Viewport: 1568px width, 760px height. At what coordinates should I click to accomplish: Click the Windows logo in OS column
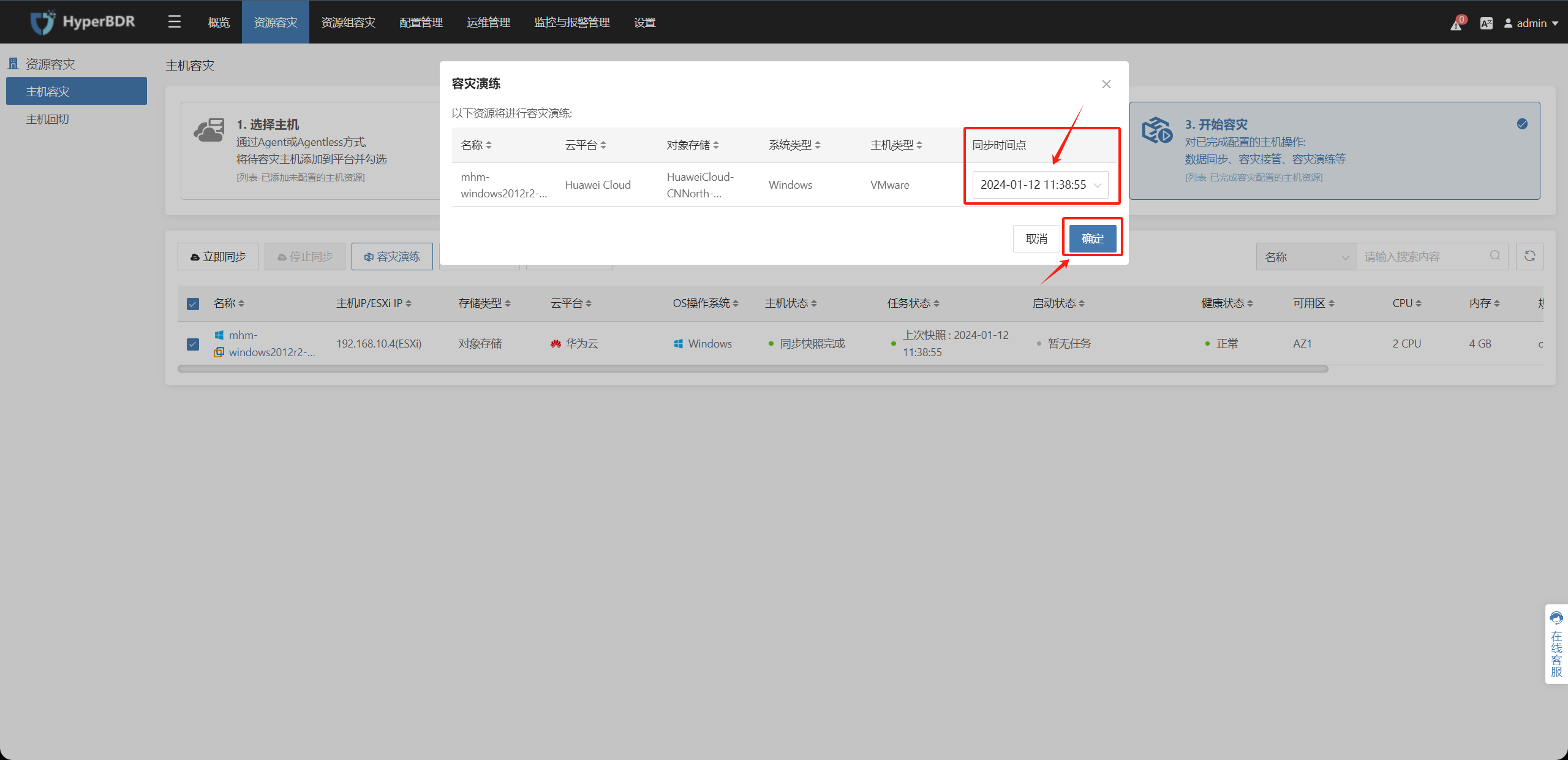tap(678, 344)
